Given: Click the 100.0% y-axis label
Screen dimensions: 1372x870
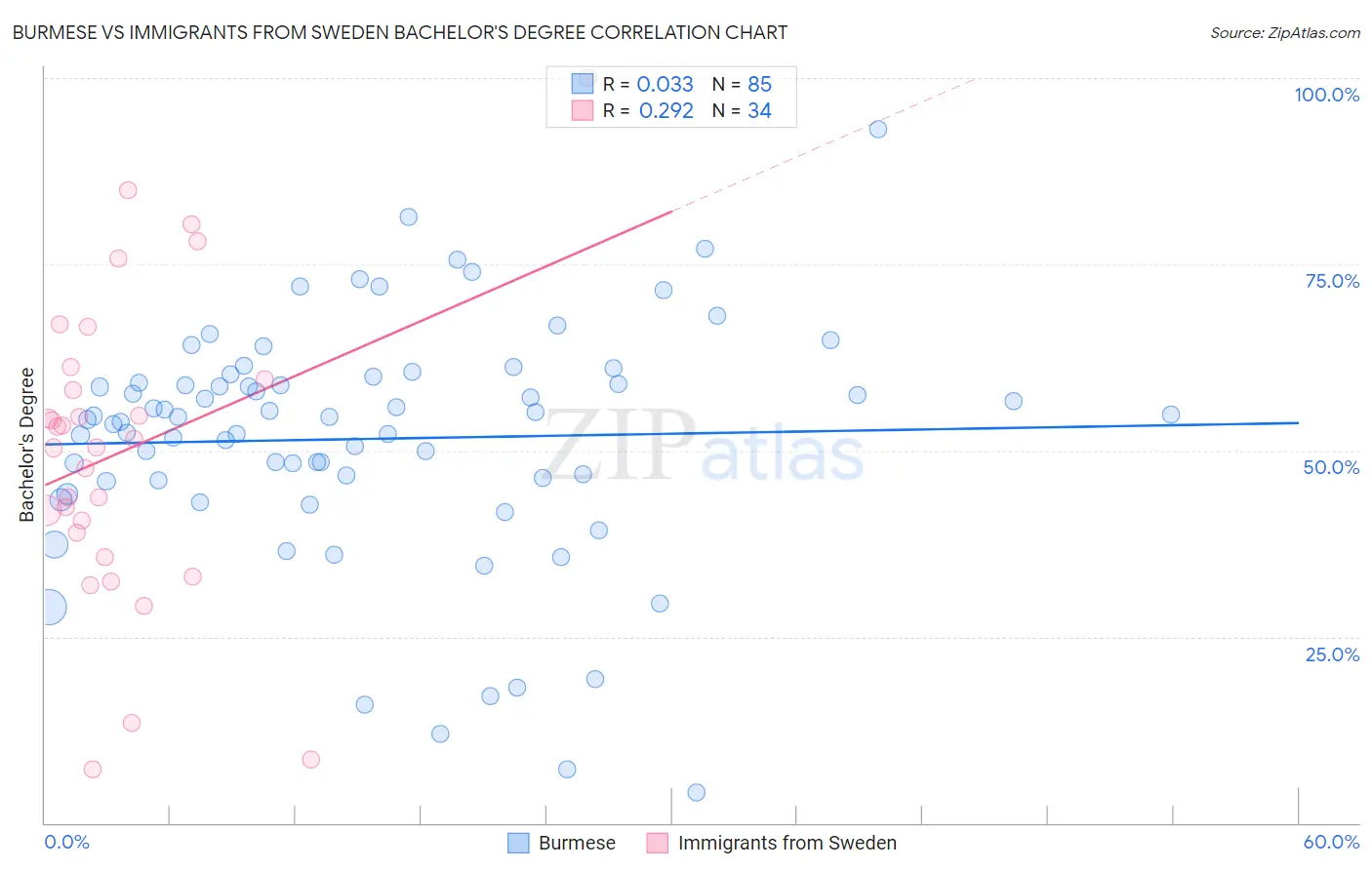Looking at the screenshot, I should 1327,95.
